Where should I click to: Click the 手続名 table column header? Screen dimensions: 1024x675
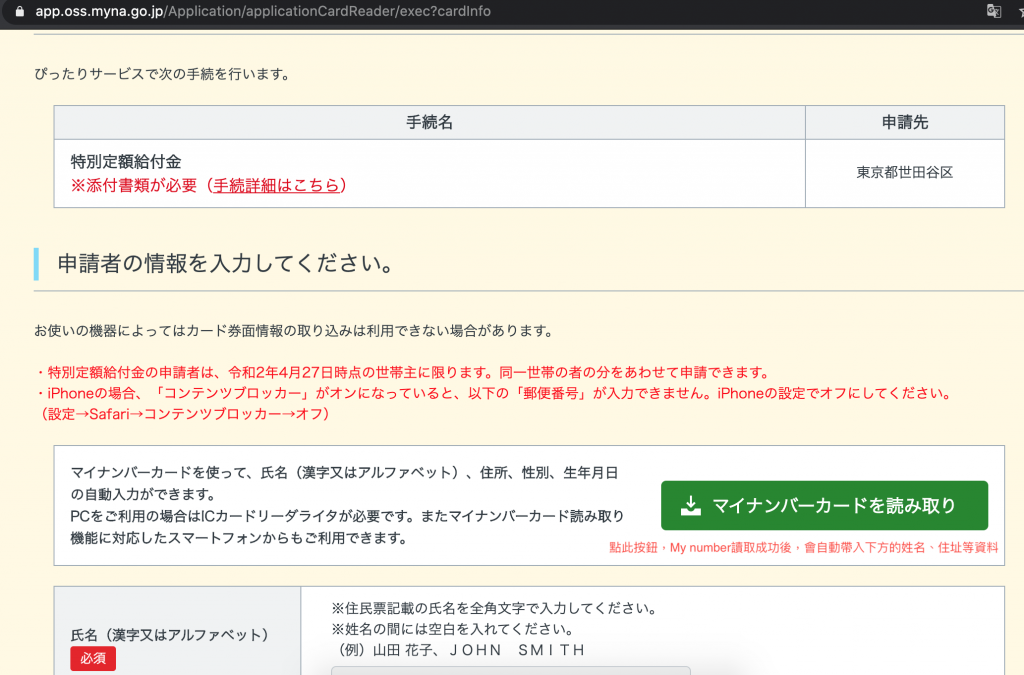[430, 122]
